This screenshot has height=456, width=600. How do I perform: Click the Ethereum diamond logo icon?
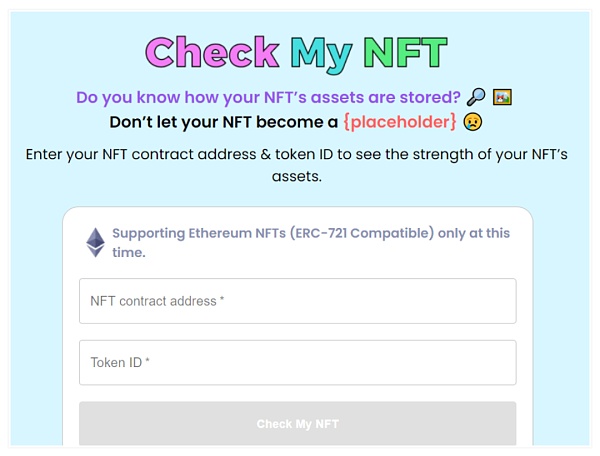95,242
